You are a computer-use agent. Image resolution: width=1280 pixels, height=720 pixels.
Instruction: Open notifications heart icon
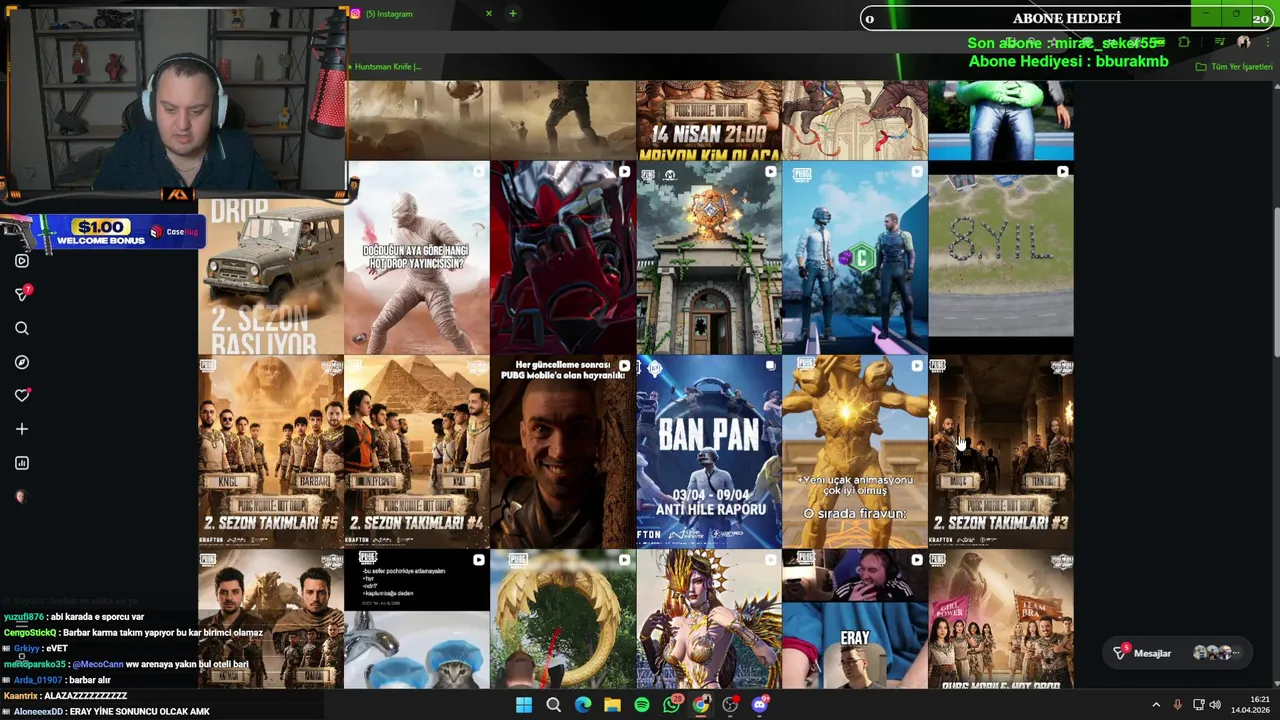22,395
